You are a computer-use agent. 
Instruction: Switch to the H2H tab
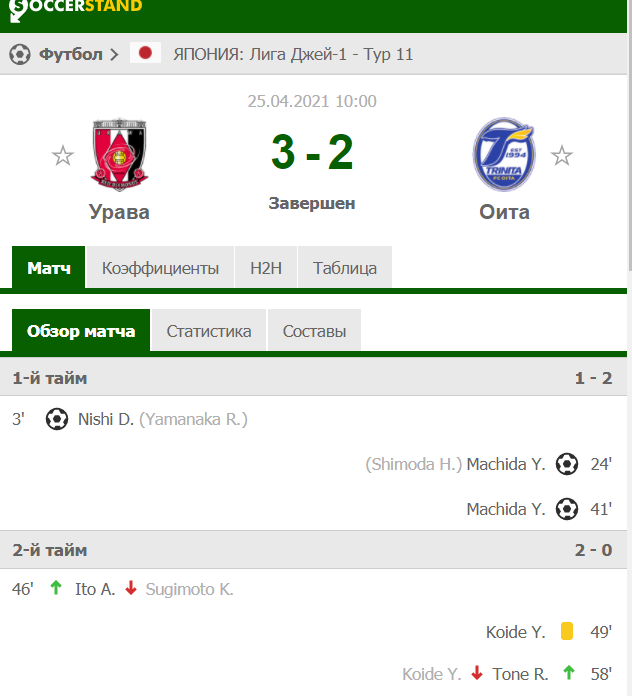tap(266, 268)
